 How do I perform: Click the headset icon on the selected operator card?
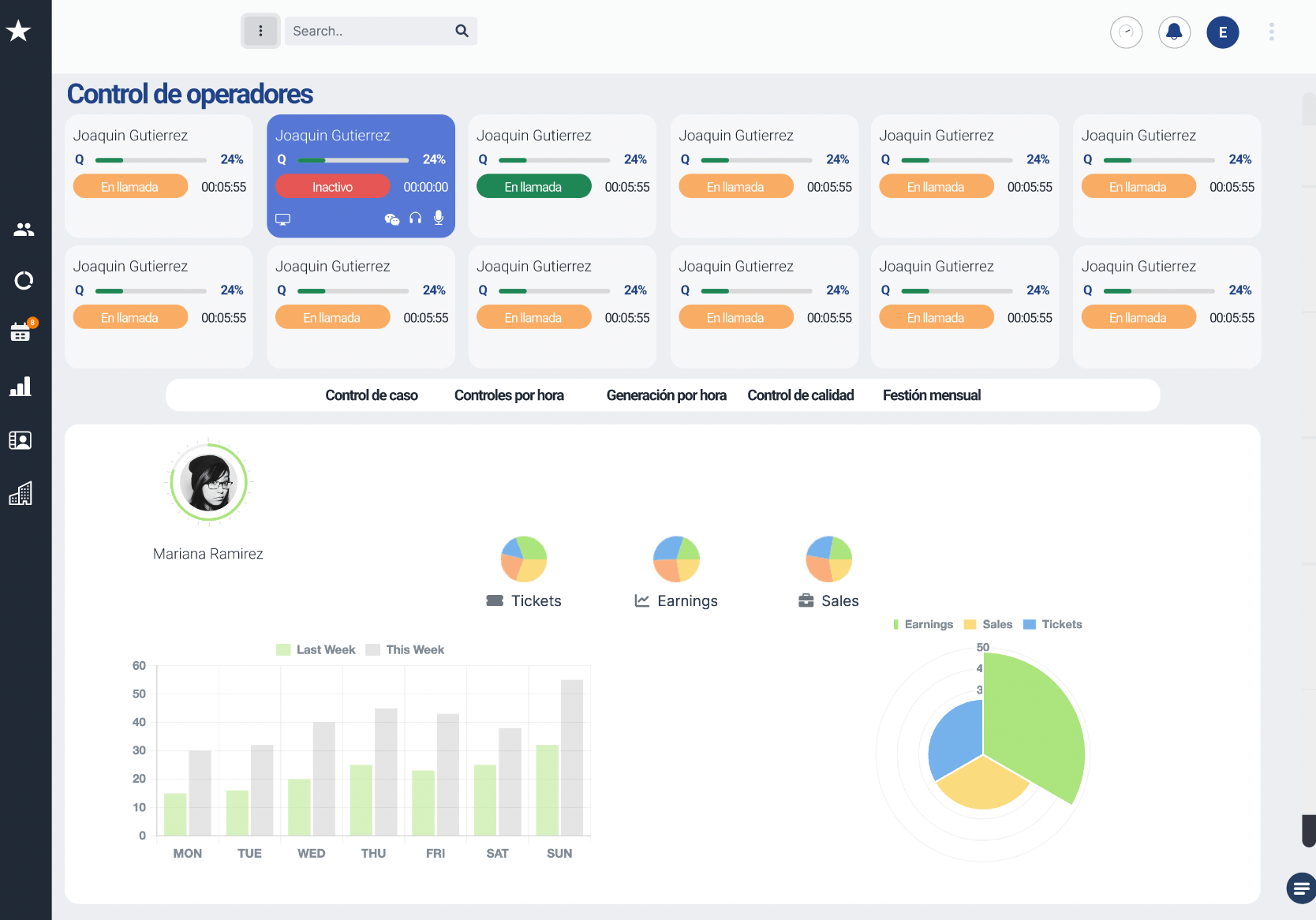[x=416, y=219]
